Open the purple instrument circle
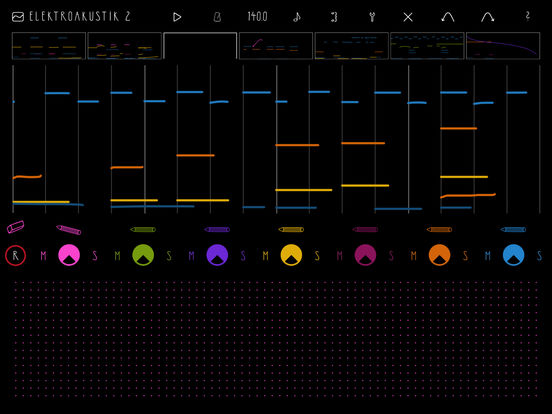552x414 pixels. pyautogui.click(x=217, y=255)
